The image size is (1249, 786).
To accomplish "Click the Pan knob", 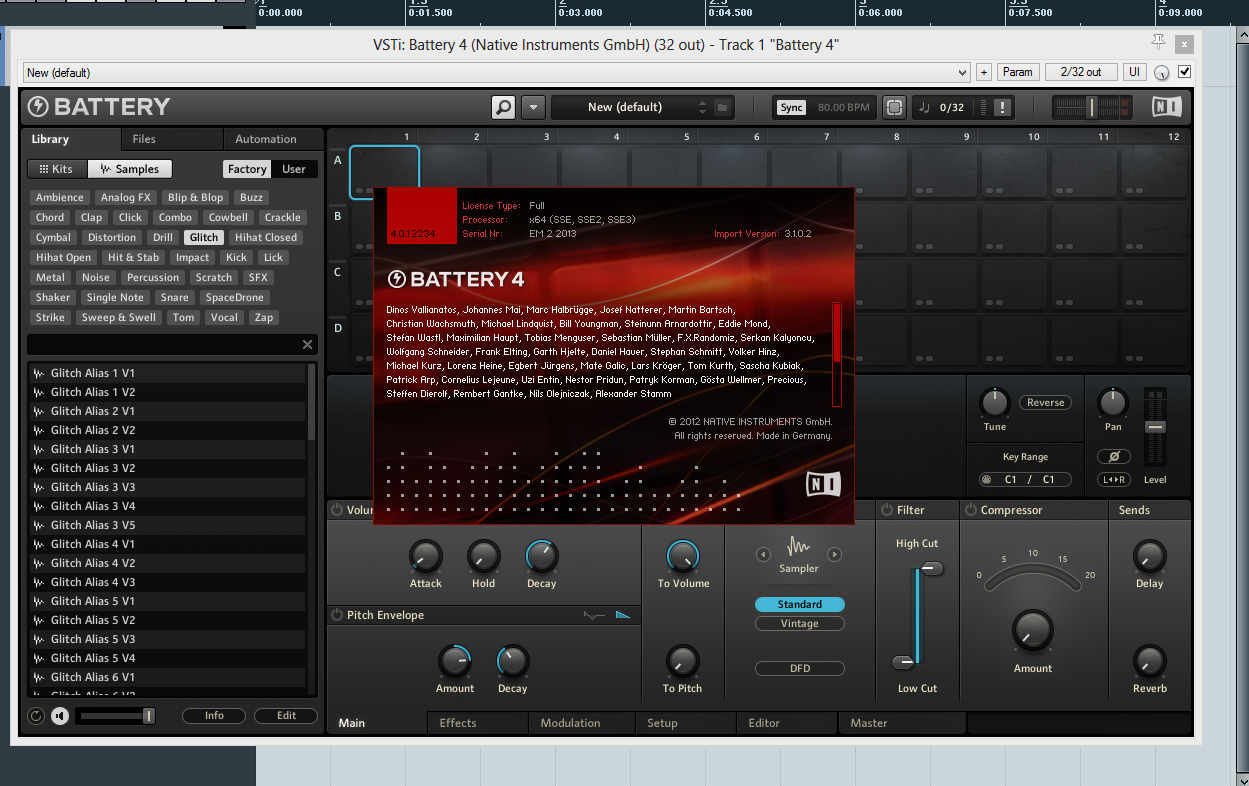I will [1113, 403].
